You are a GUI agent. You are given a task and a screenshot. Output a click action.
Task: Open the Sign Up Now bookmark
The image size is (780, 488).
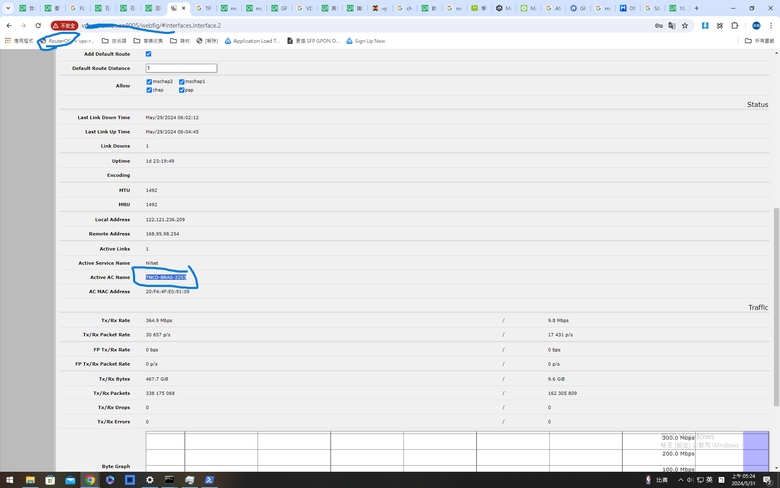tap(366, 41)
